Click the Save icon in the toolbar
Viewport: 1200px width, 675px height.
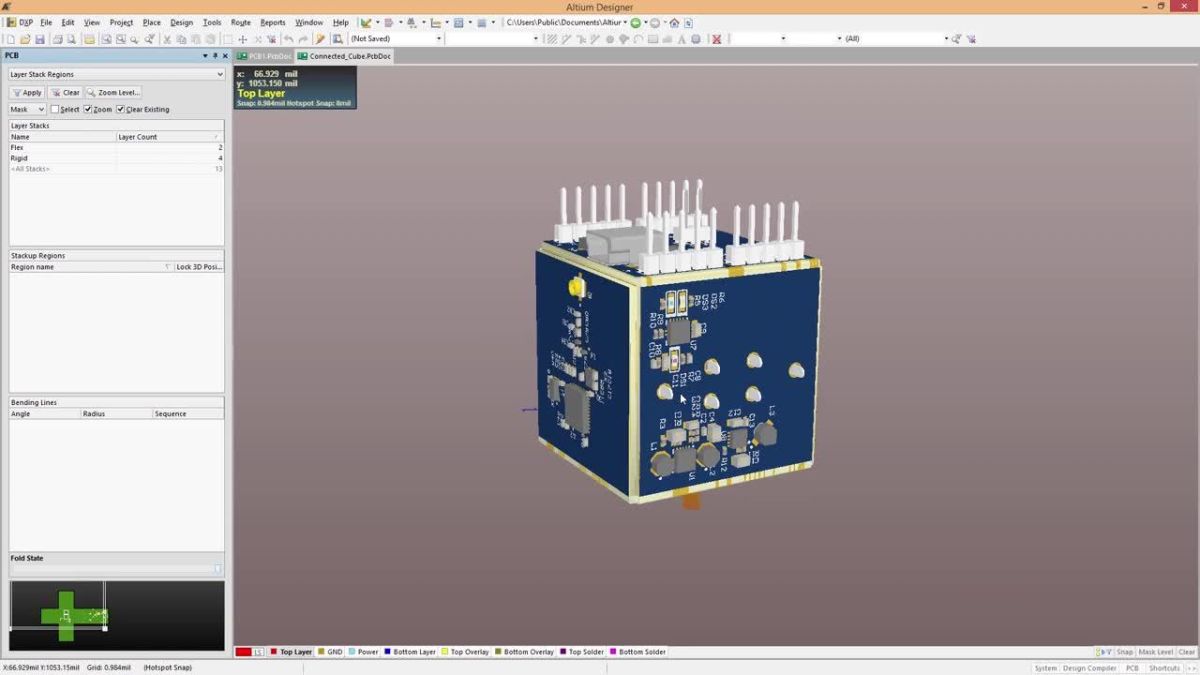(41, 38)
